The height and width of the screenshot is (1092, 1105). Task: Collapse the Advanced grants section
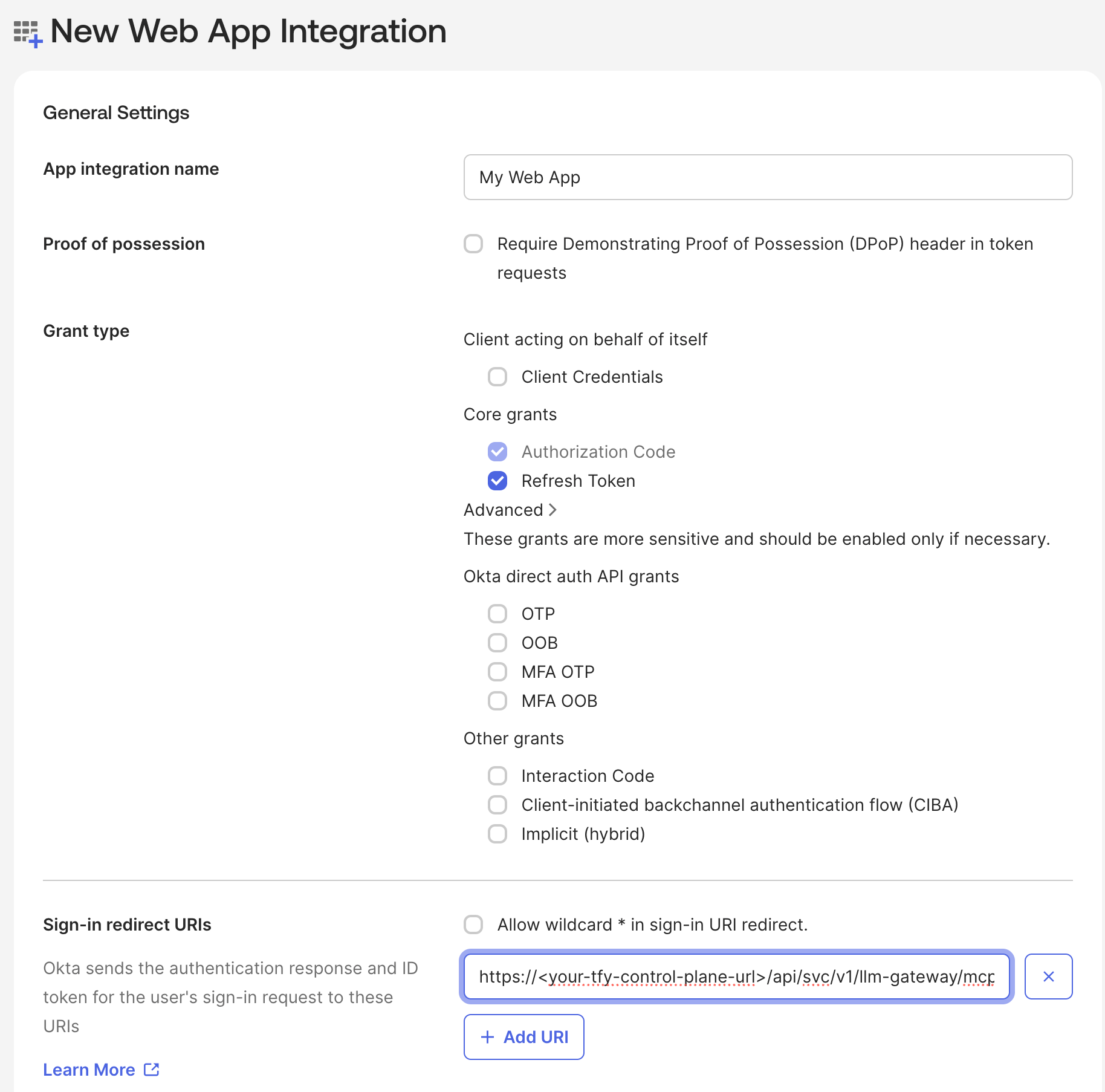pos(510,510)
